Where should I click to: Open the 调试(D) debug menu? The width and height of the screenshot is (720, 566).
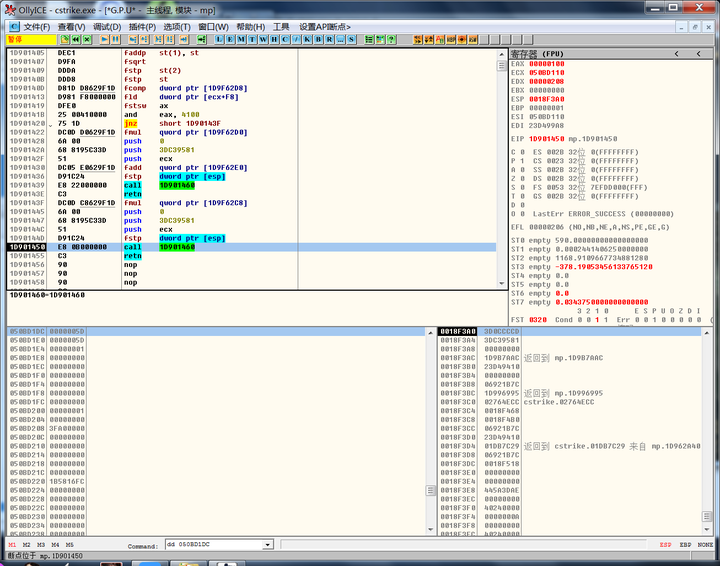pos(107,26)
